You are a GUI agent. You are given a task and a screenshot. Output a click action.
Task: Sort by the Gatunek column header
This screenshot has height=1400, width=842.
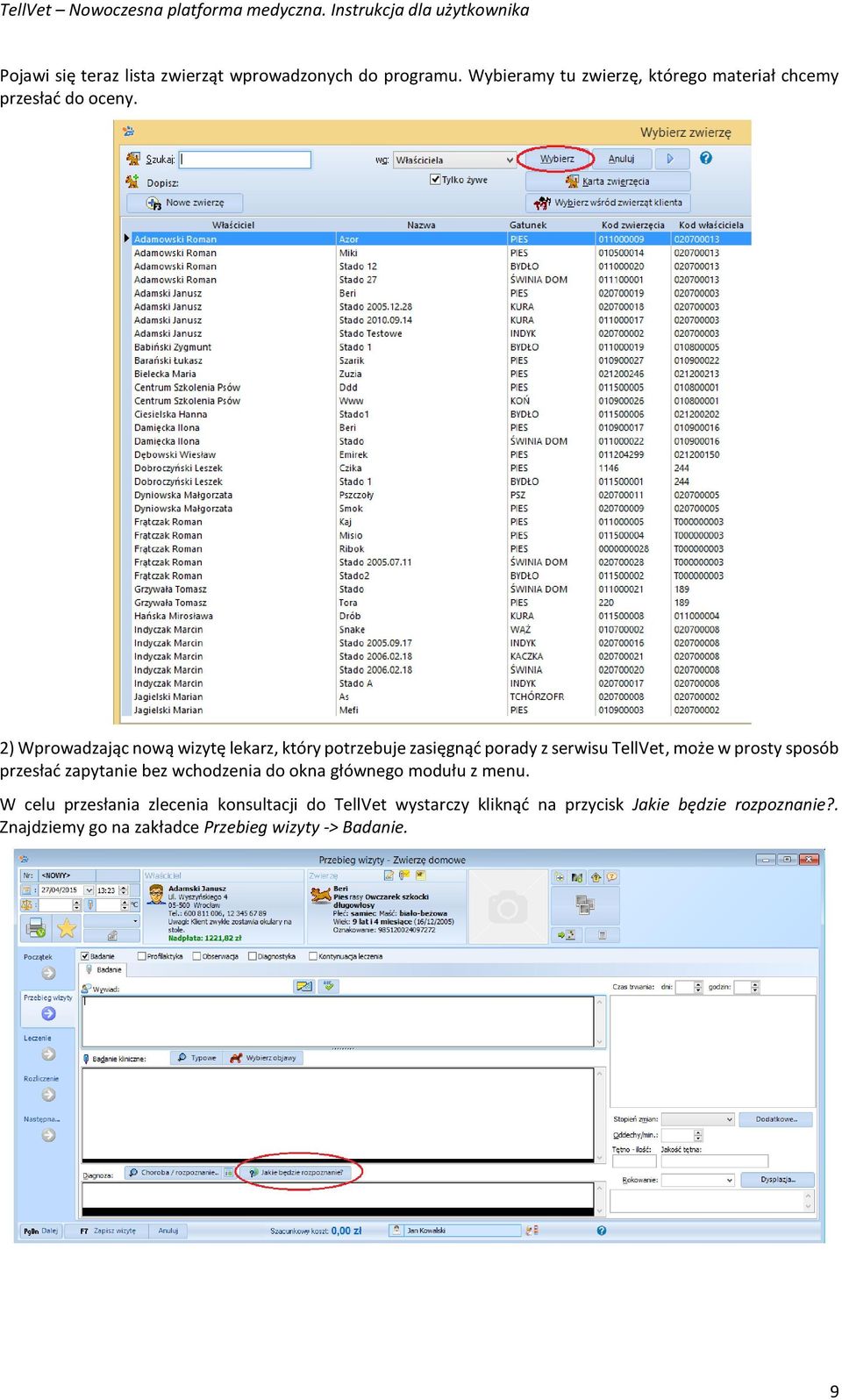[x=528, y=225]
